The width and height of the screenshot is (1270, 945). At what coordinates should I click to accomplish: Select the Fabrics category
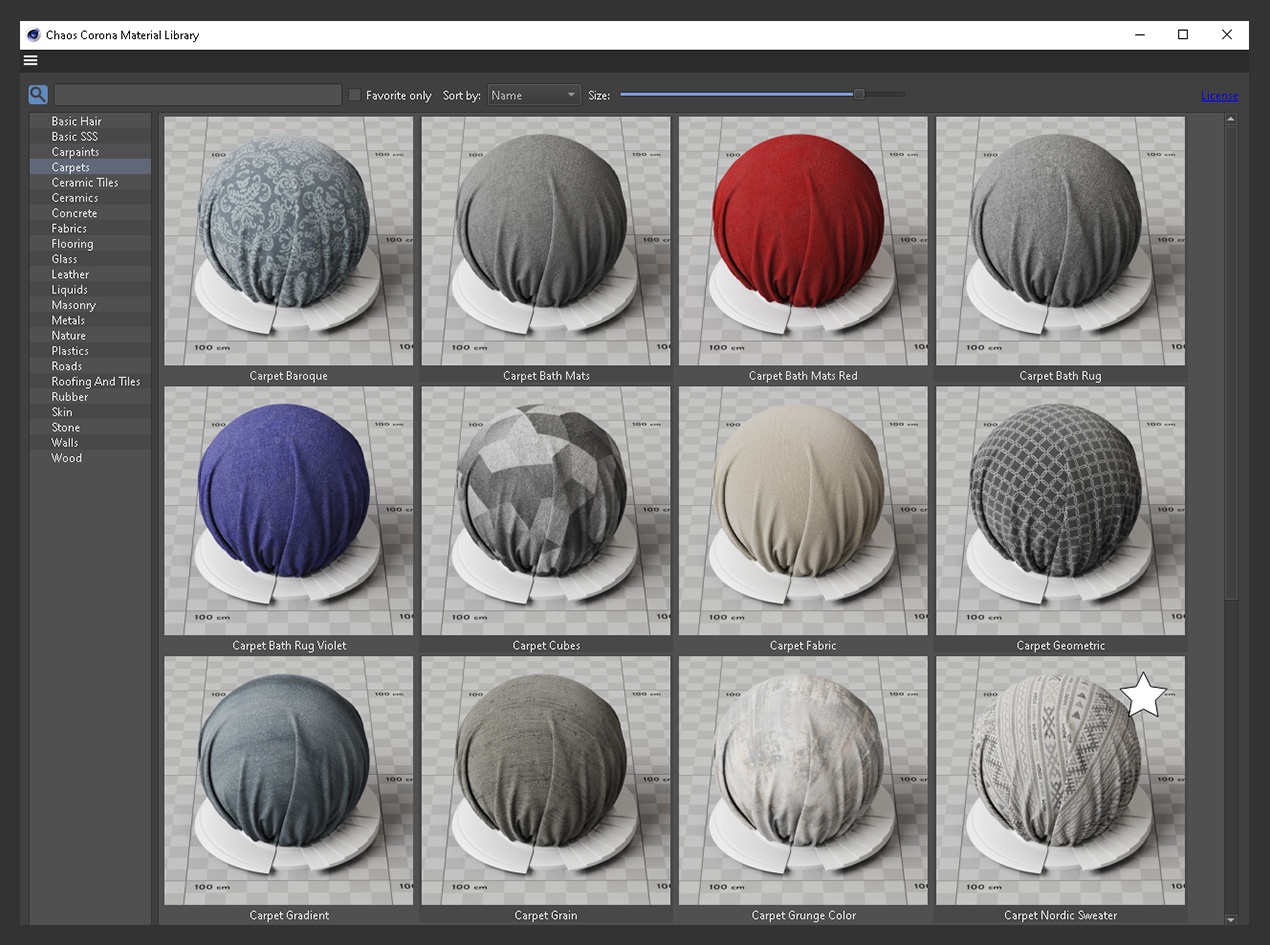tap(90, 228)
